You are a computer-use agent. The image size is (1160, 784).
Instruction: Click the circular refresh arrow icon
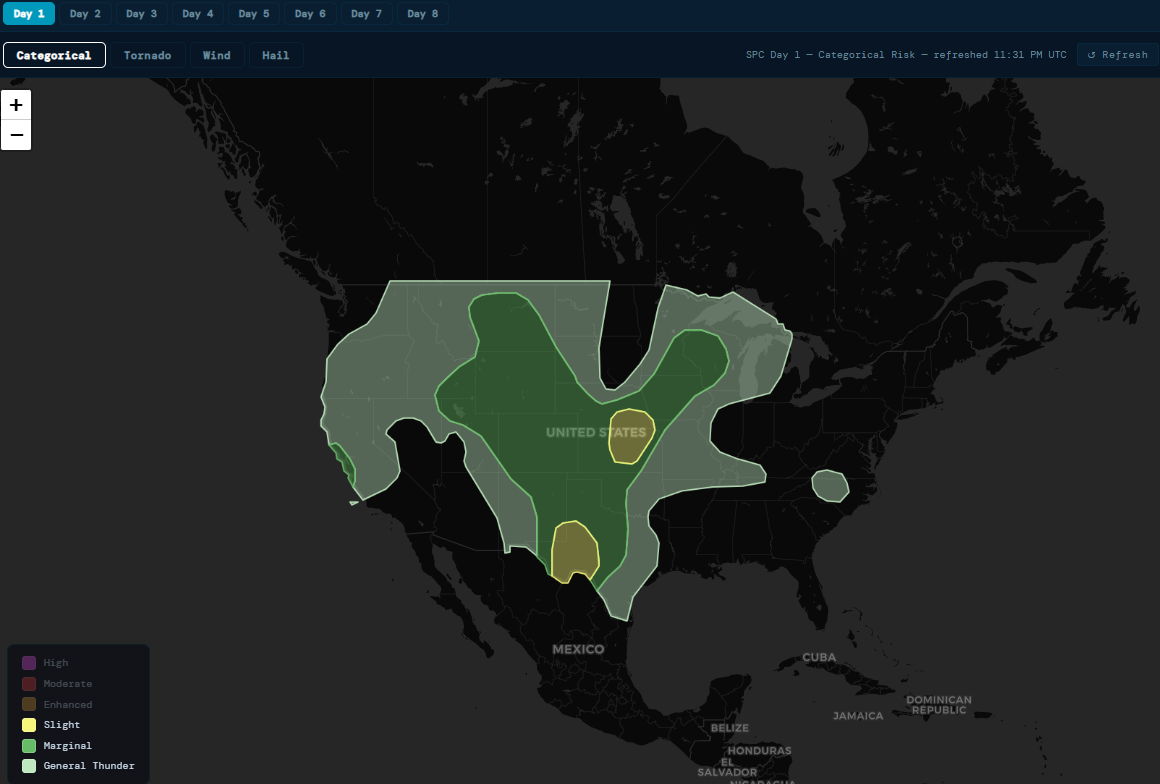coord(1092,55)
